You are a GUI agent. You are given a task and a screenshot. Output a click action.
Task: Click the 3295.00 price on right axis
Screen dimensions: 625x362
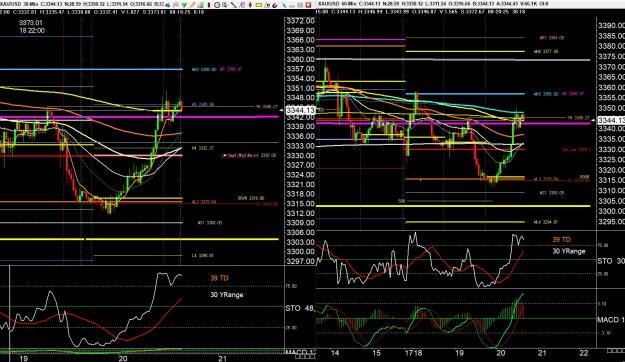(611, 221)
